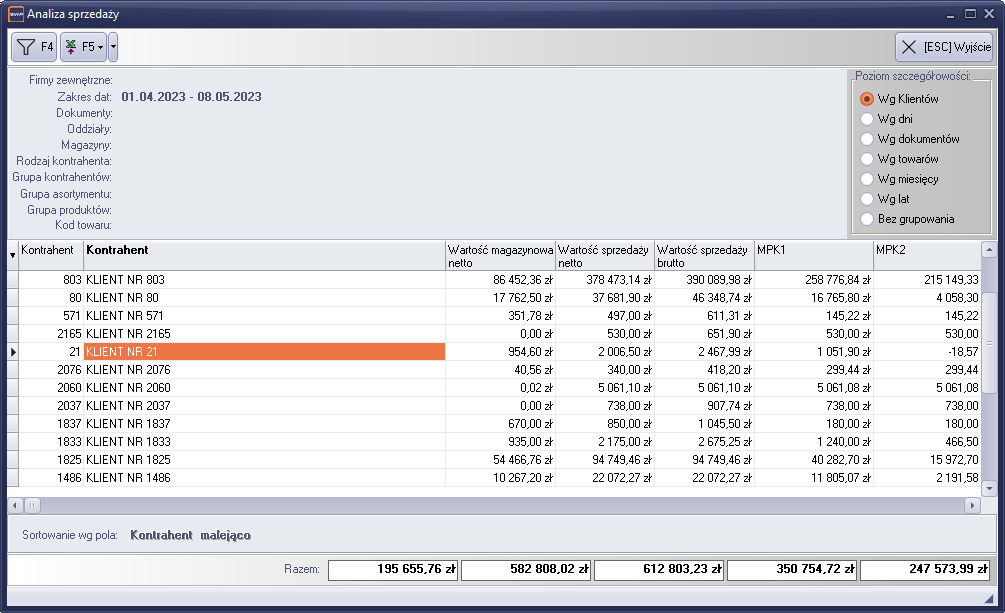Click the Razem total field showing 582 808,02 zł

tap(525, 570)
